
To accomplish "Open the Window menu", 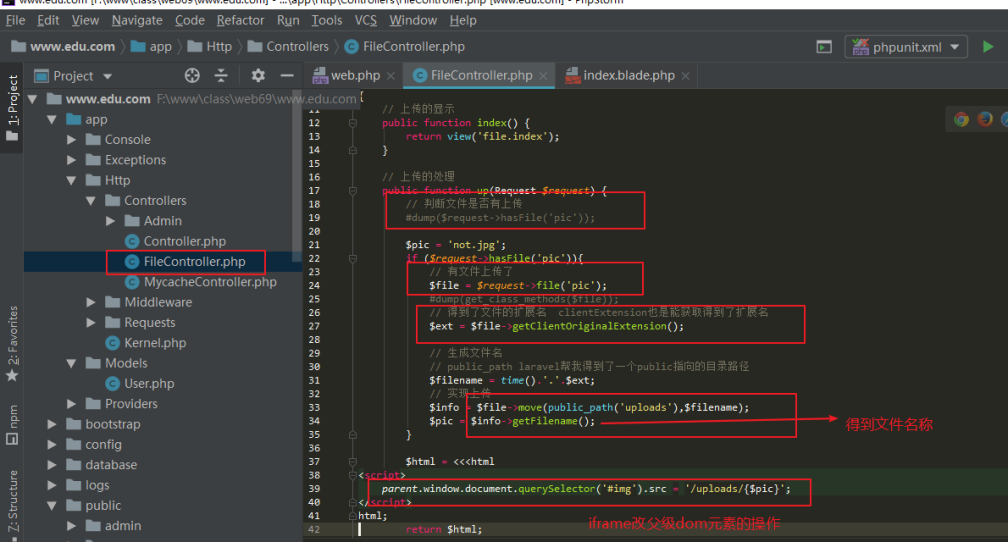I will pos(413,21).
